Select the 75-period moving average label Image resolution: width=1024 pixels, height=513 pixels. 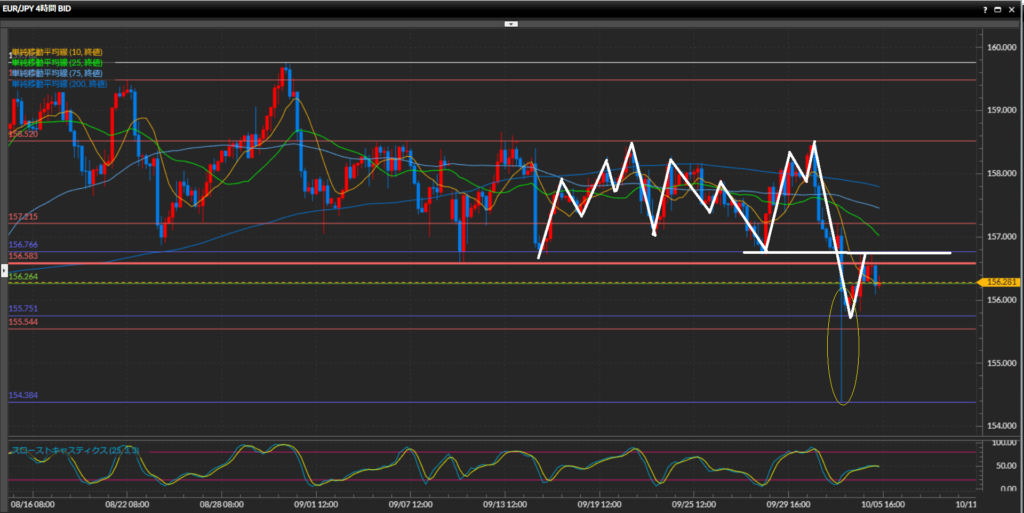tap(56, 73)
